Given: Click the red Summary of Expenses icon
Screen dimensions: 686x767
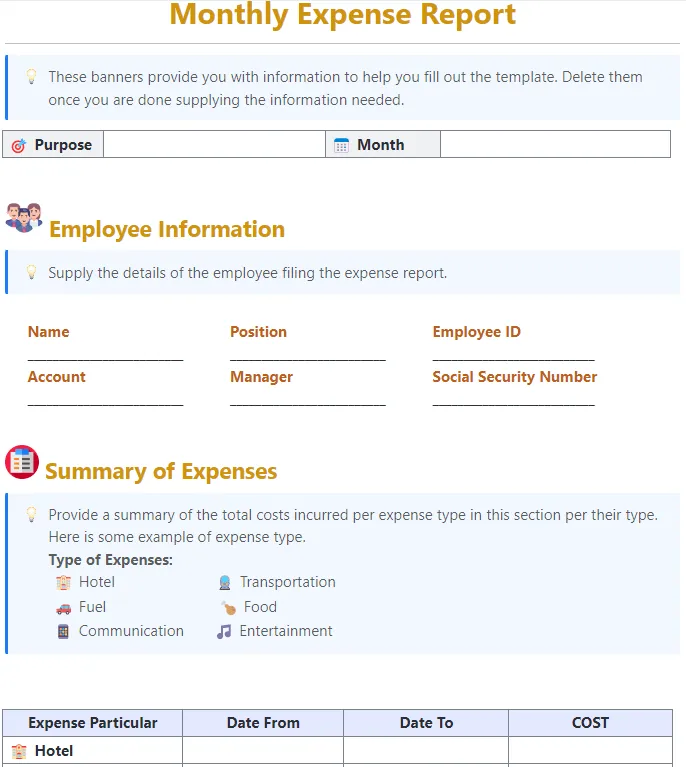Looking at the screenshot, I should (x=22, y=462).
